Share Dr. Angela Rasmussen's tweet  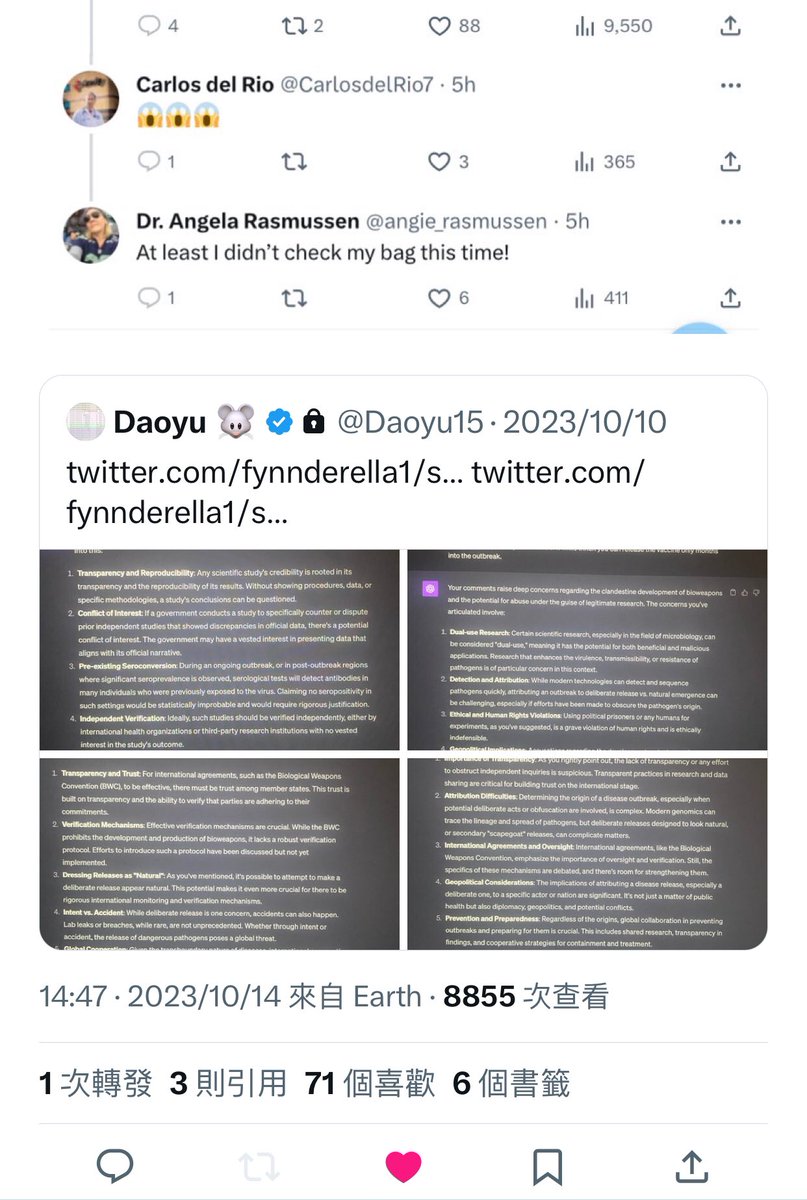[x=730, y=298]
